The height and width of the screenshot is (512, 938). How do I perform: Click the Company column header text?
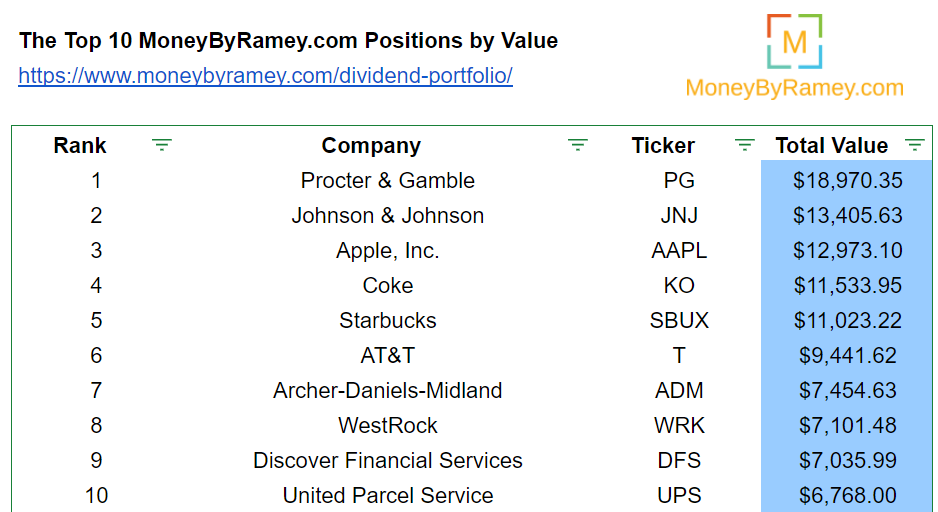(371, 145)
